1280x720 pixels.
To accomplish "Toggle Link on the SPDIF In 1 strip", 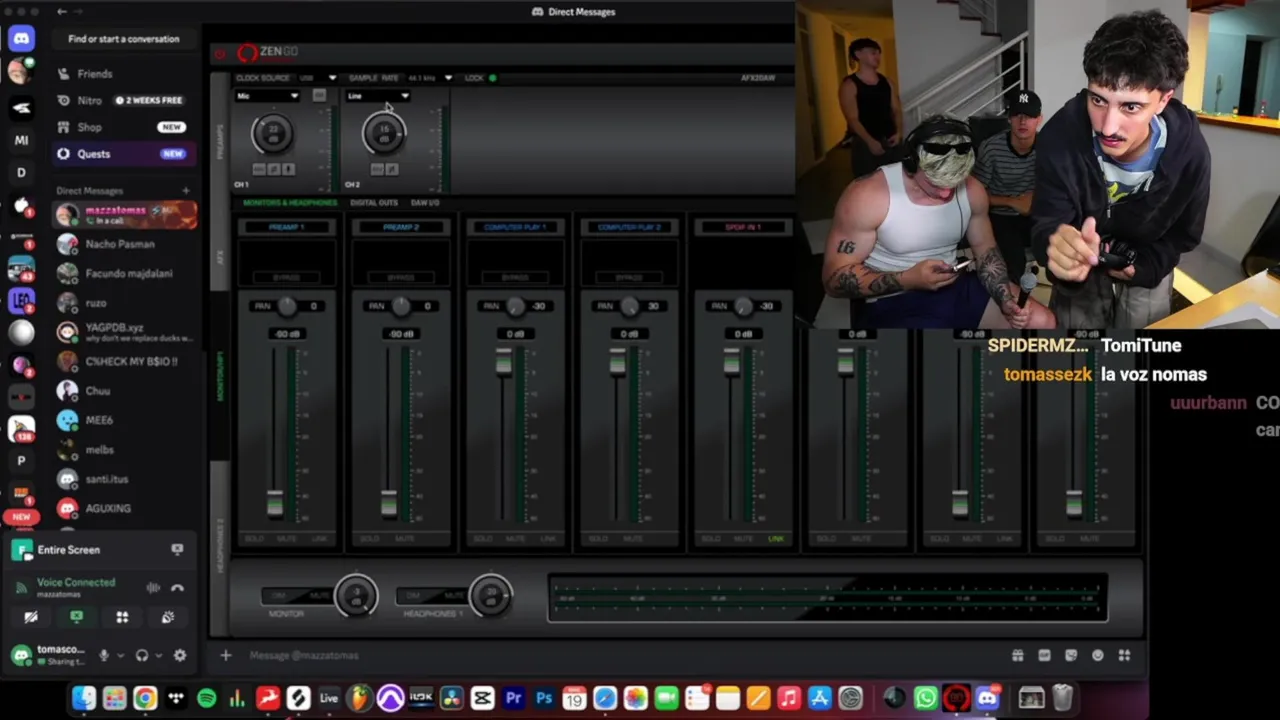I will [x=776, y=539].
